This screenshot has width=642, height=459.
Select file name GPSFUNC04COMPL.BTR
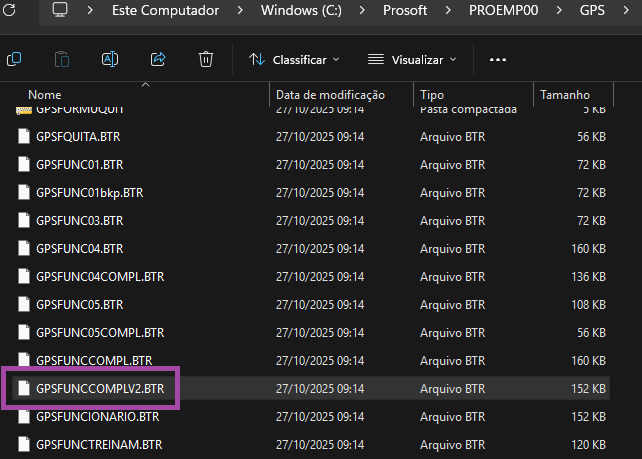(100, 276)
